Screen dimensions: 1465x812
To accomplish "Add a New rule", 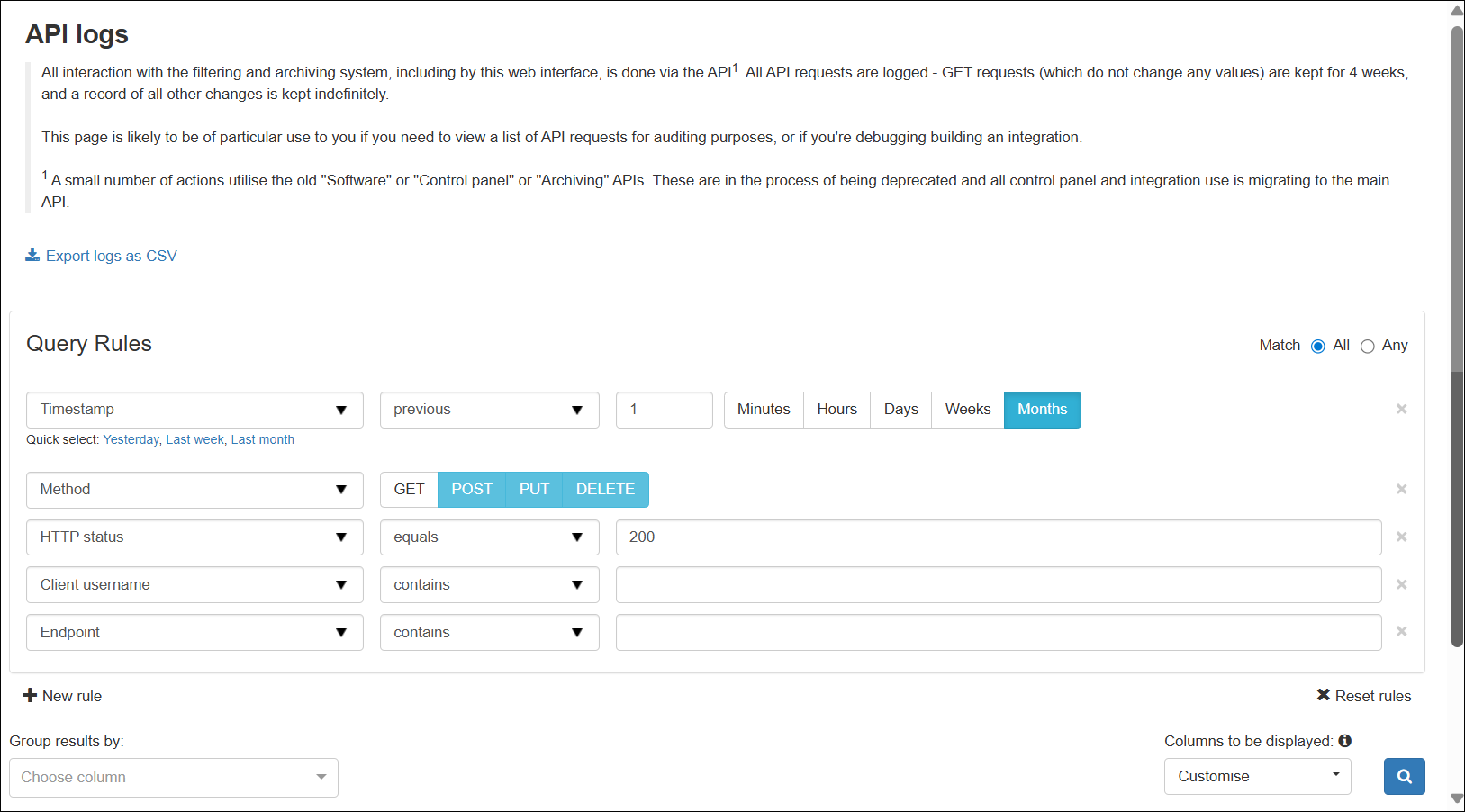I will pyautogui.click(x=63, y=696).
